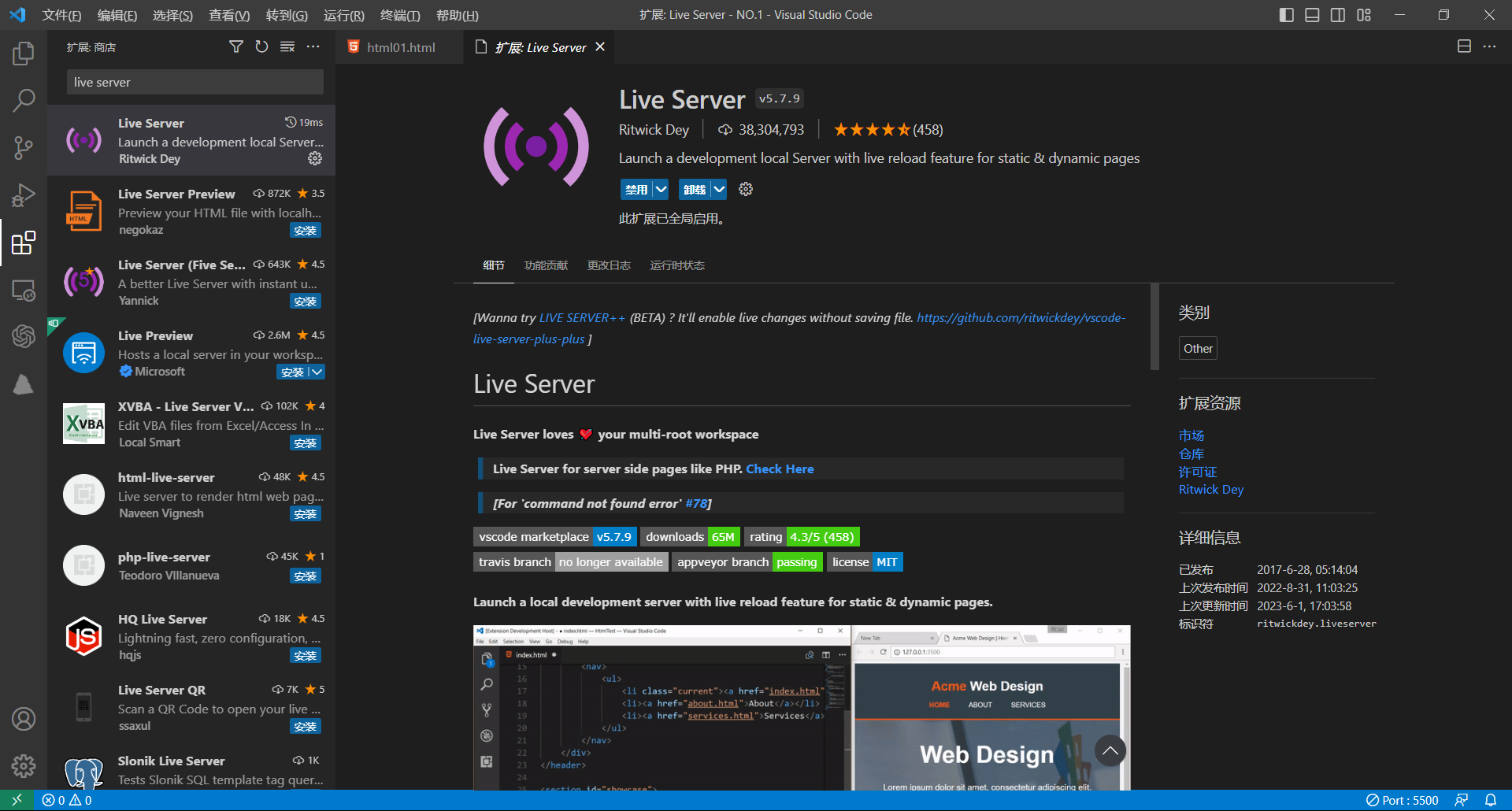Switch to html01.html editor tab

400,47
